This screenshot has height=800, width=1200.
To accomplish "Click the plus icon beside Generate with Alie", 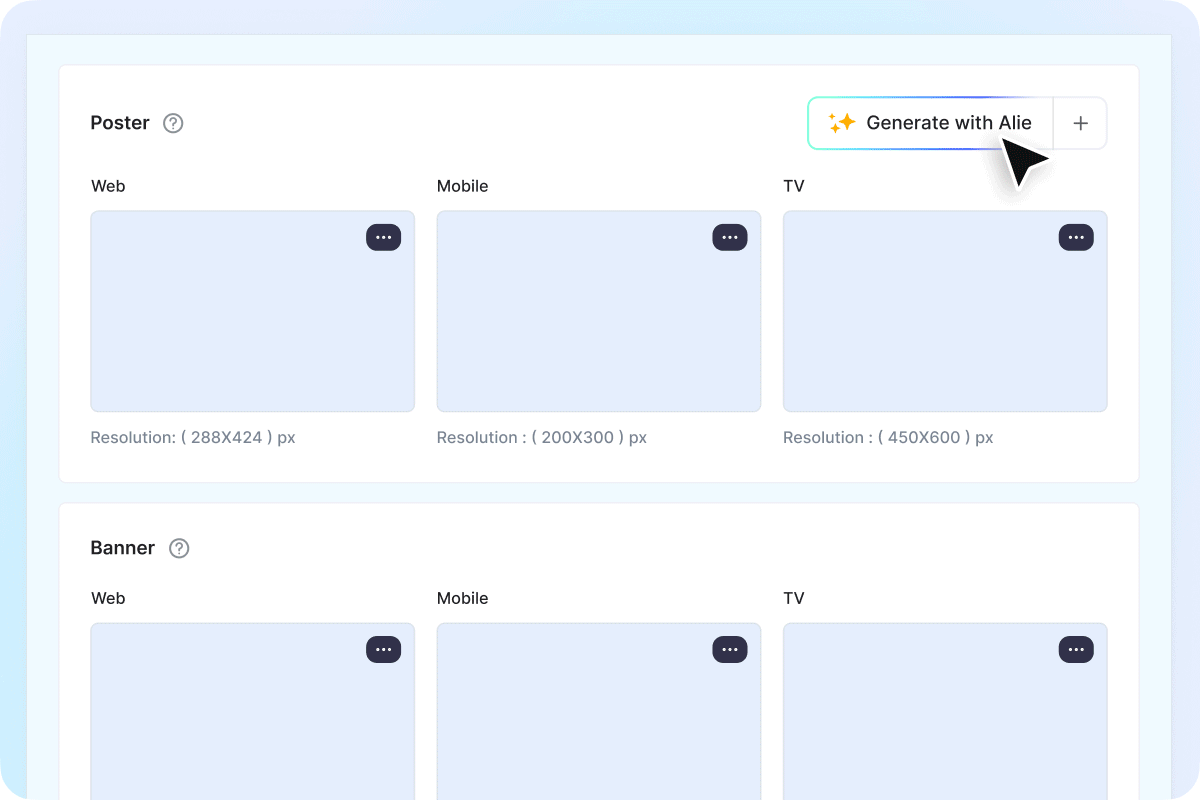I will pyautogui.click(x=1080, y=123).
